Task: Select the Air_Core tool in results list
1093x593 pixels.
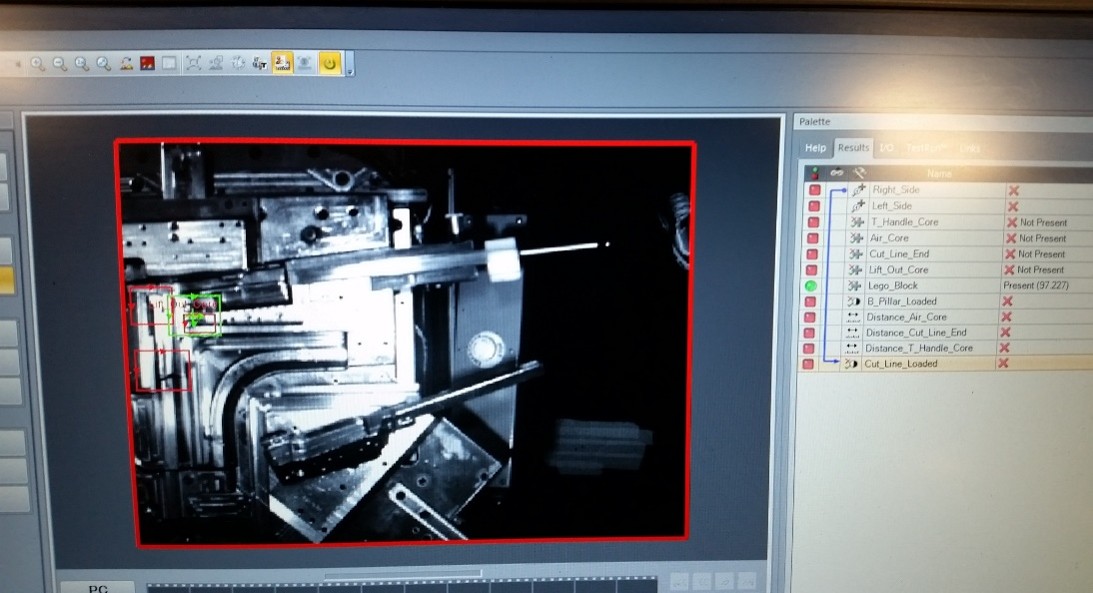Action: pos(890,238)
